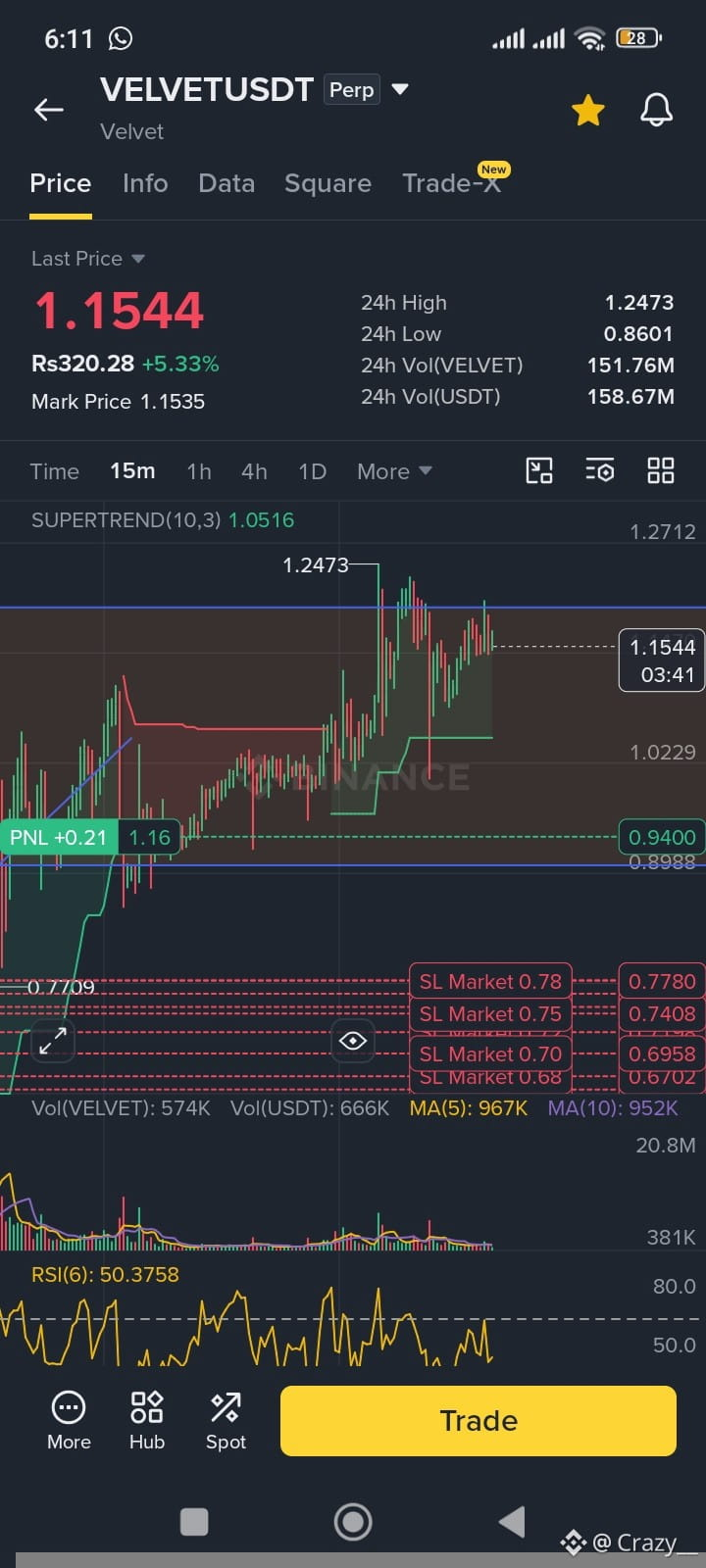Tap the 24h High value 1.2473
Viewport: 706px width, 1568px height.
tap(639, 303)
